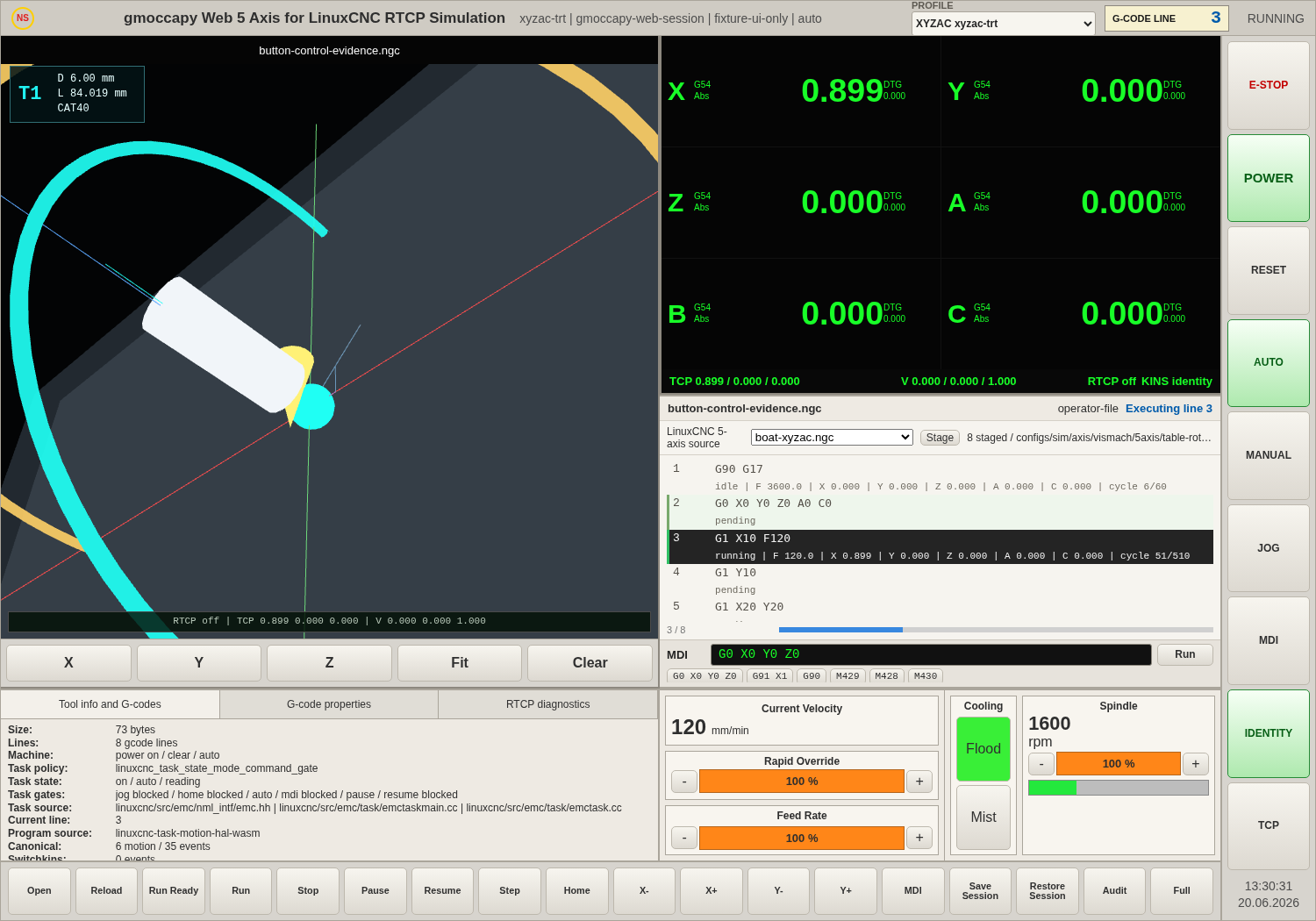Toggle machine POWER

[x=1269, y=178]
